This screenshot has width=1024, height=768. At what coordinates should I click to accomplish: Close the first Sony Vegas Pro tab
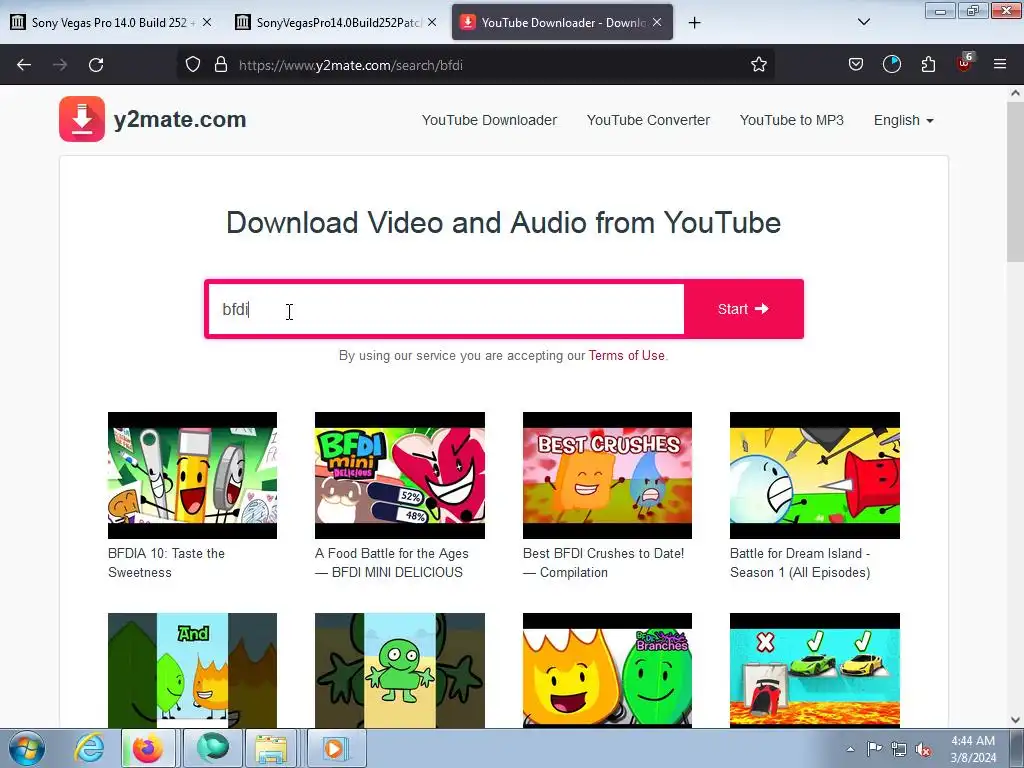(x=207, y=22)
